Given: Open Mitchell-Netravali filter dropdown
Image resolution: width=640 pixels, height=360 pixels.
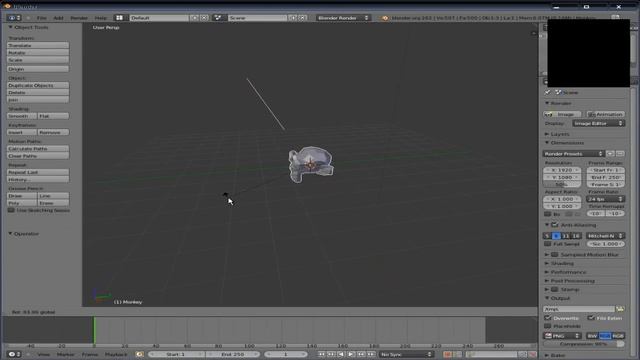Looking at the screenshot, I should pos(605,236).
